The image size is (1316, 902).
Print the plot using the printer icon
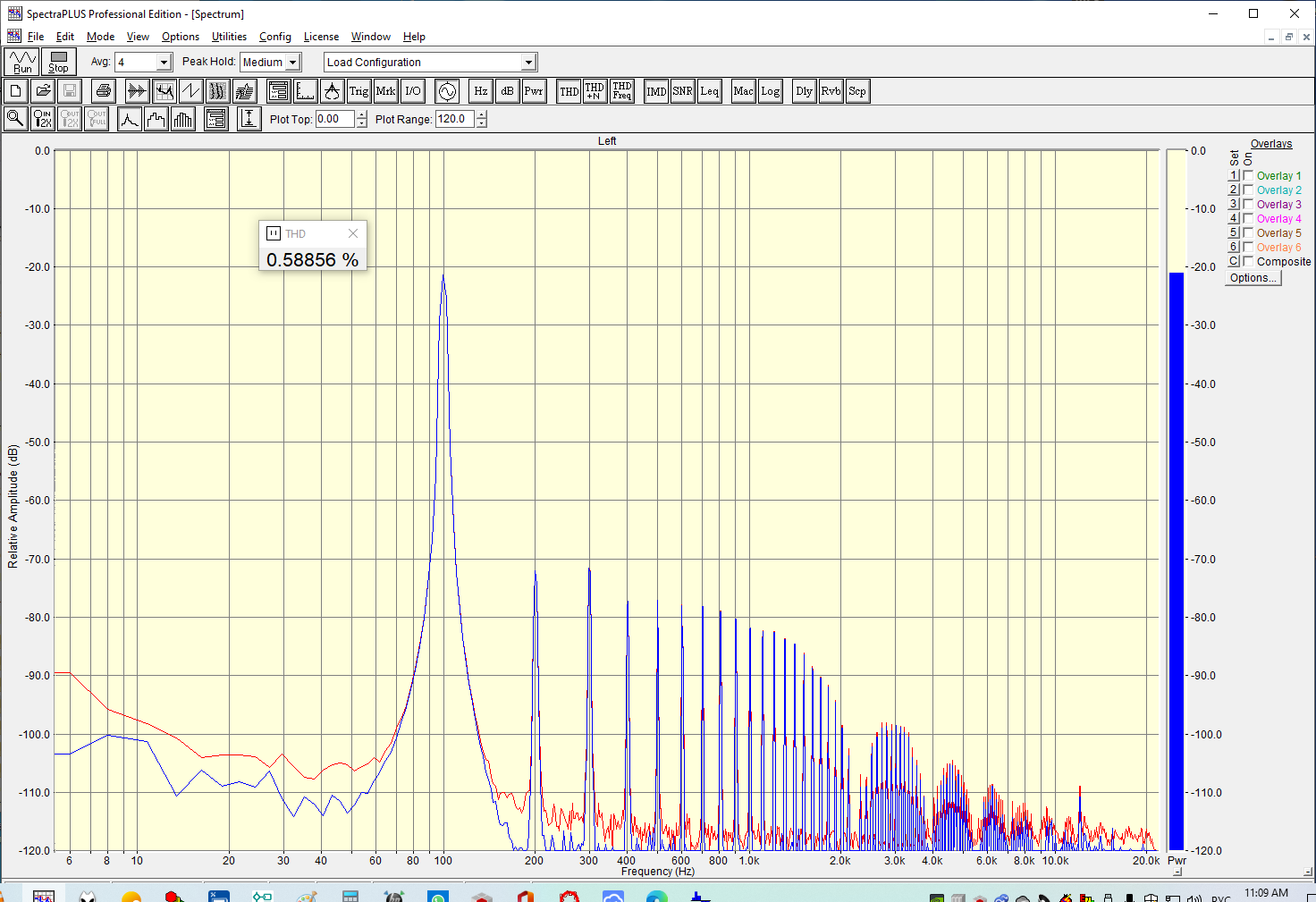(104, 91)
